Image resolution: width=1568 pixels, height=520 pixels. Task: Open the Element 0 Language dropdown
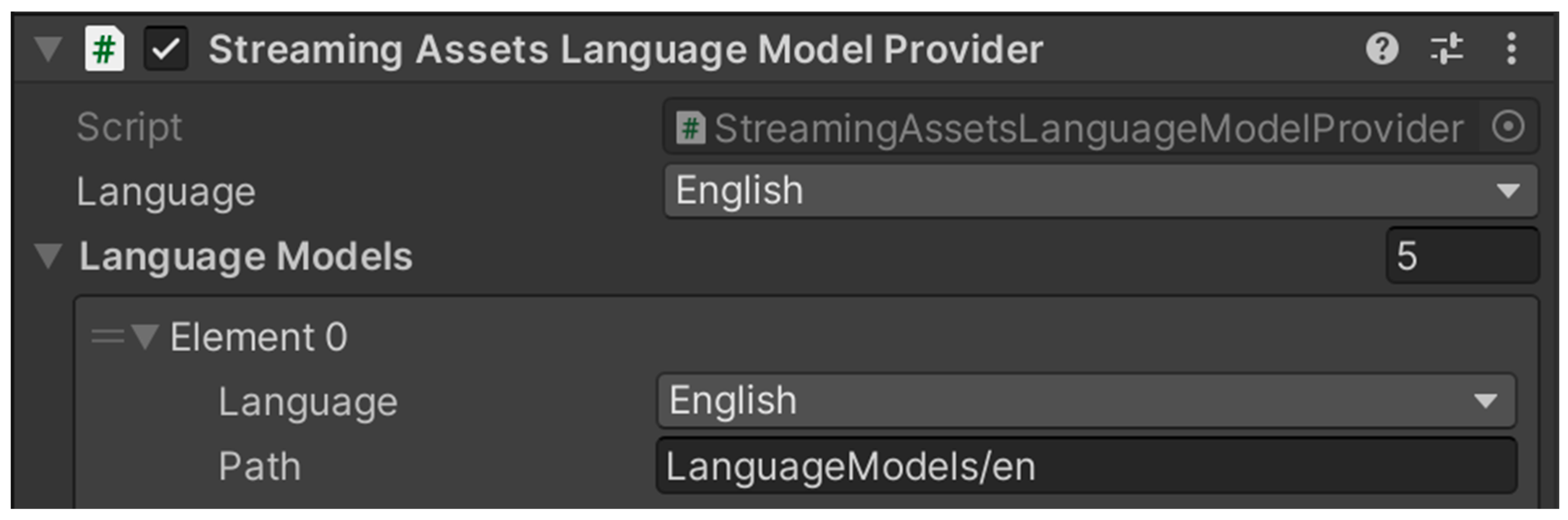point(1086,401)
